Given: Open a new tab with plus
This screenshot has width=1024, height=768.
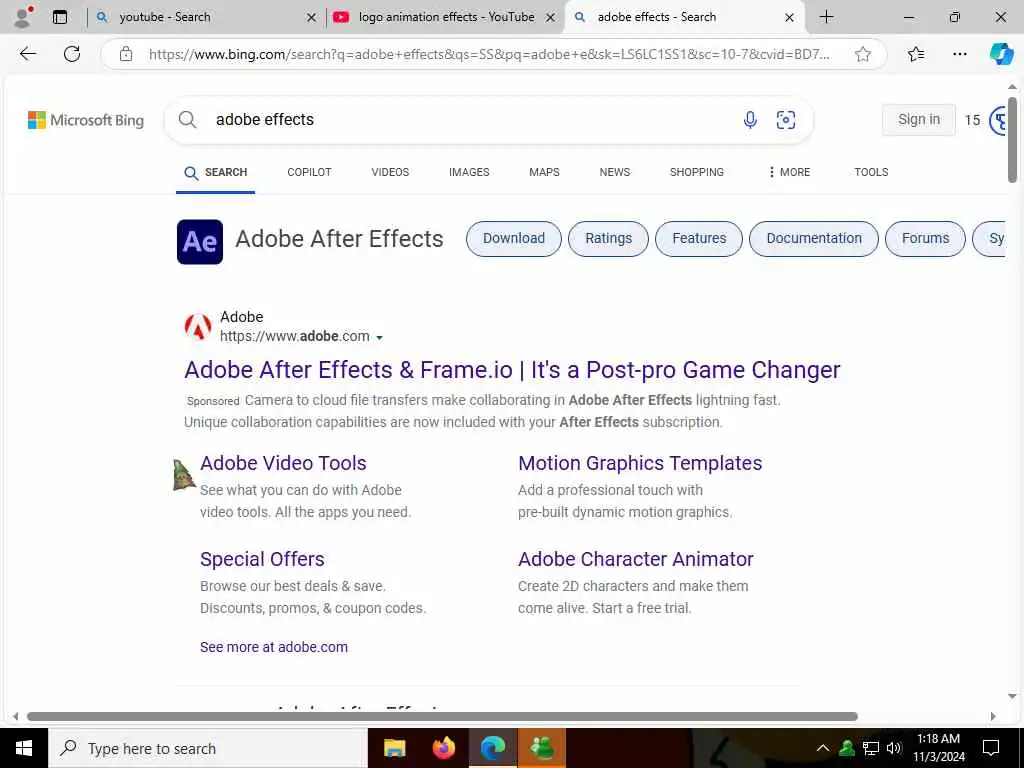Looking at the screenshot, I should [x=826, y=17].
